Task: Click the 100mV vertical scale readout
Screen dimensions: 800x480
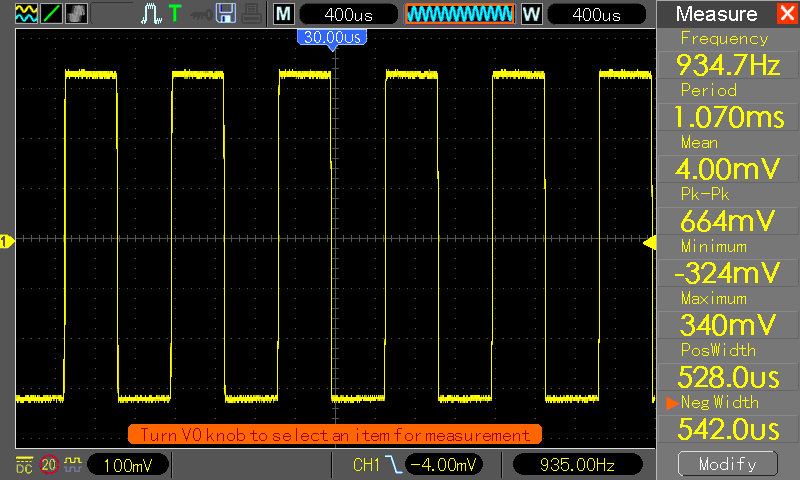Action: pyautogui.click(x=126, y=465)
